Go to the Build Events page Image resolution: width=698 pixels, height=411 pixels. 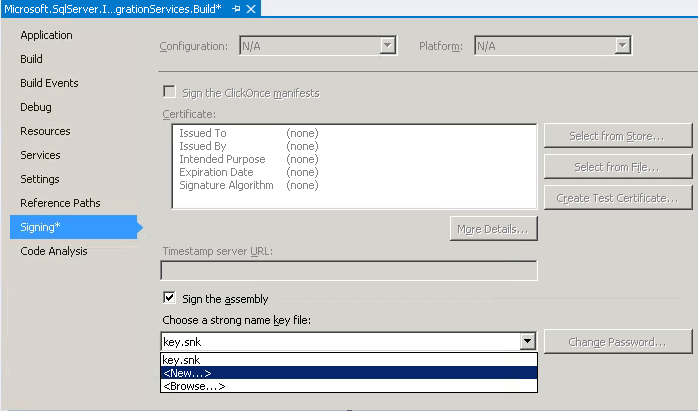click(49, 83)
